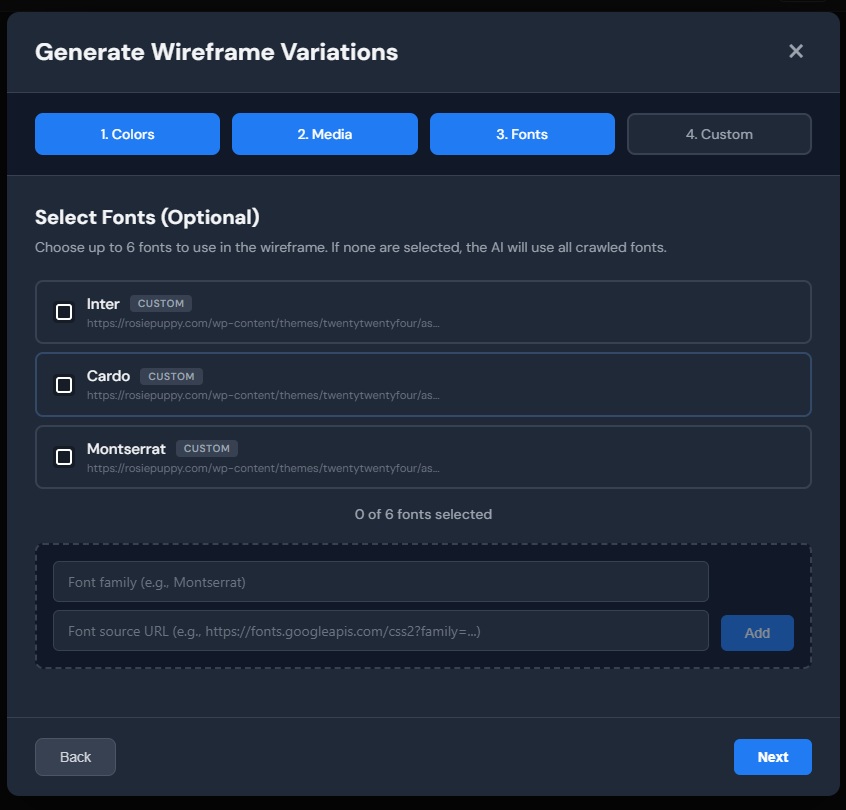
Task: Click the CUSTOM badge beside Montserrat
Action: pos(207,449)
